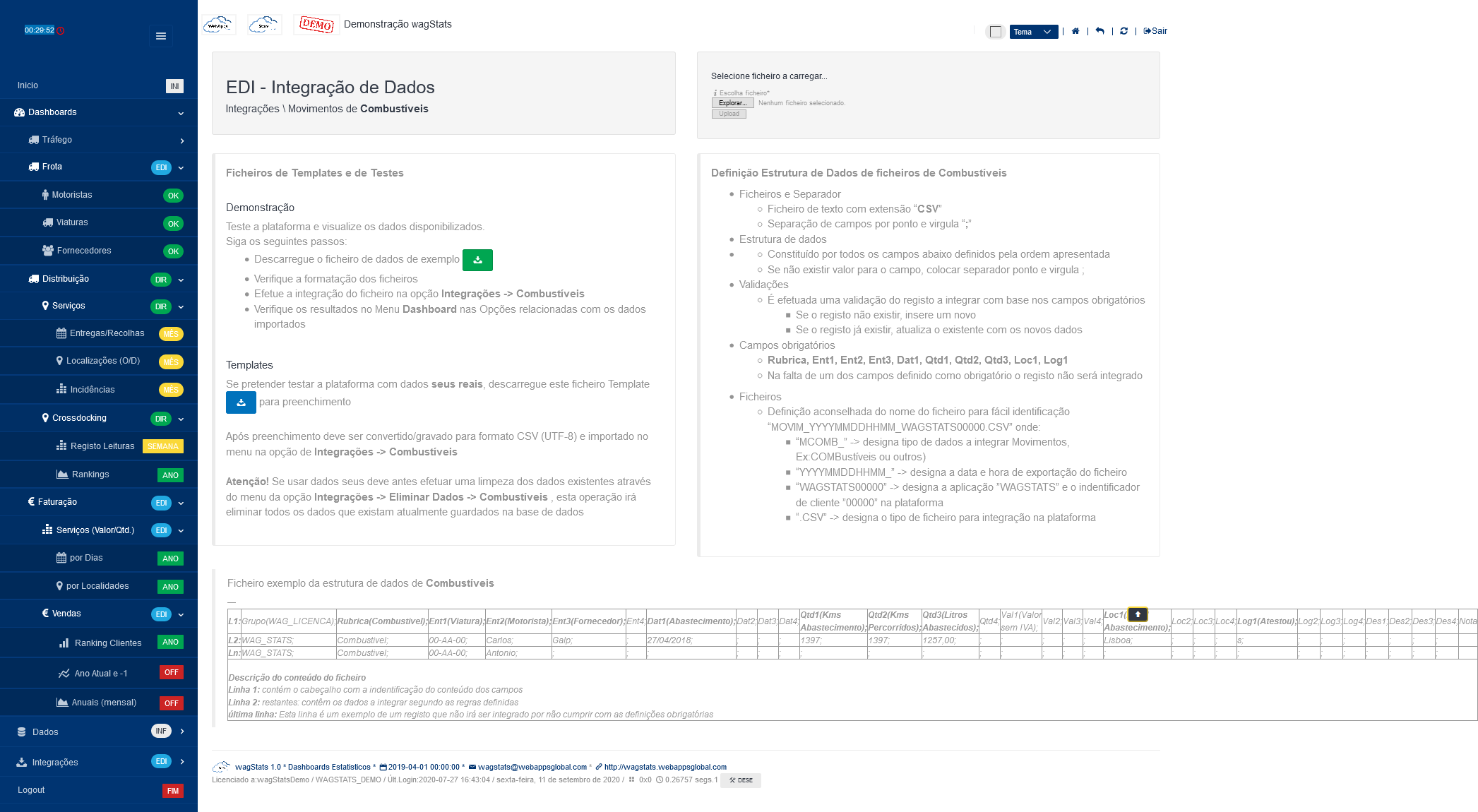The width and height of the screenshot is (1478, 812).
Task: Download the example data file (green button)
Action: [x=477, y=260]
